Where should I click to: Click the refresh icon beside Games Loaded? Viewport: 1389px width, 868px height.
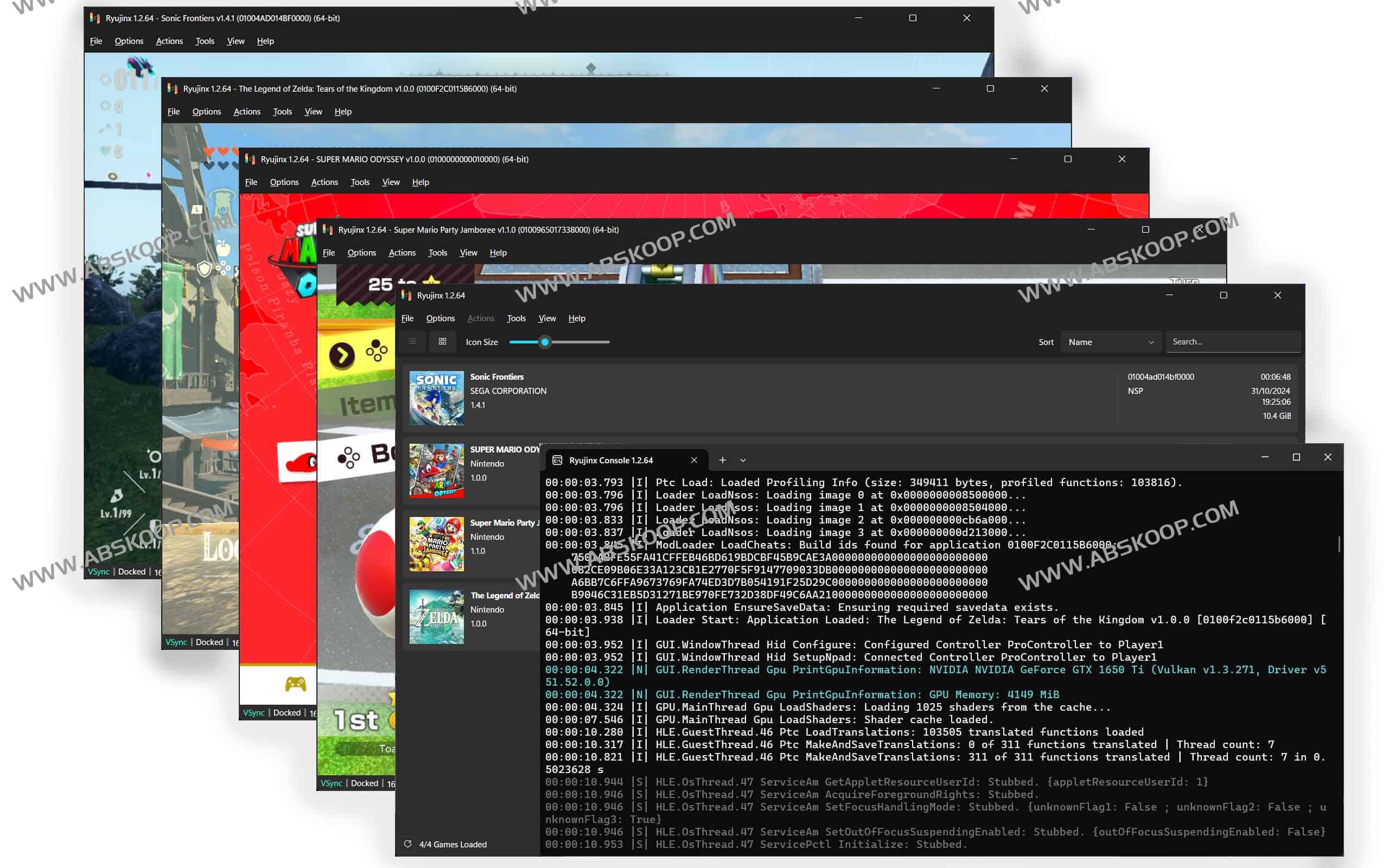[407, 844]
